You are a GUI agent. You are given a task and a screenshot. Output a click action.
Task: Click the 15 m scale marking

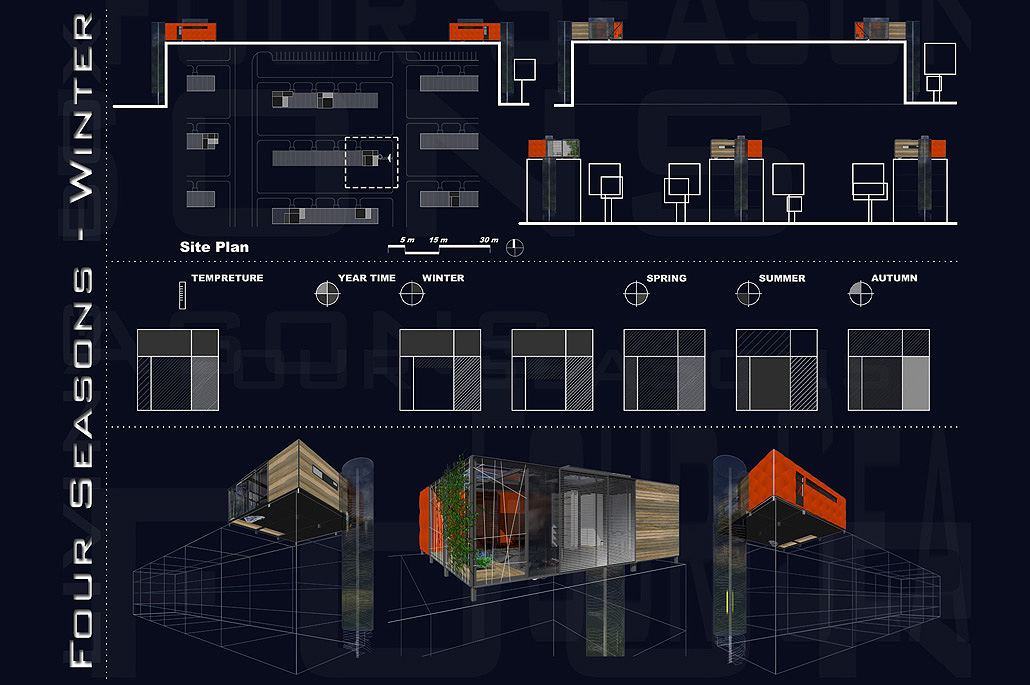point(438,240)
